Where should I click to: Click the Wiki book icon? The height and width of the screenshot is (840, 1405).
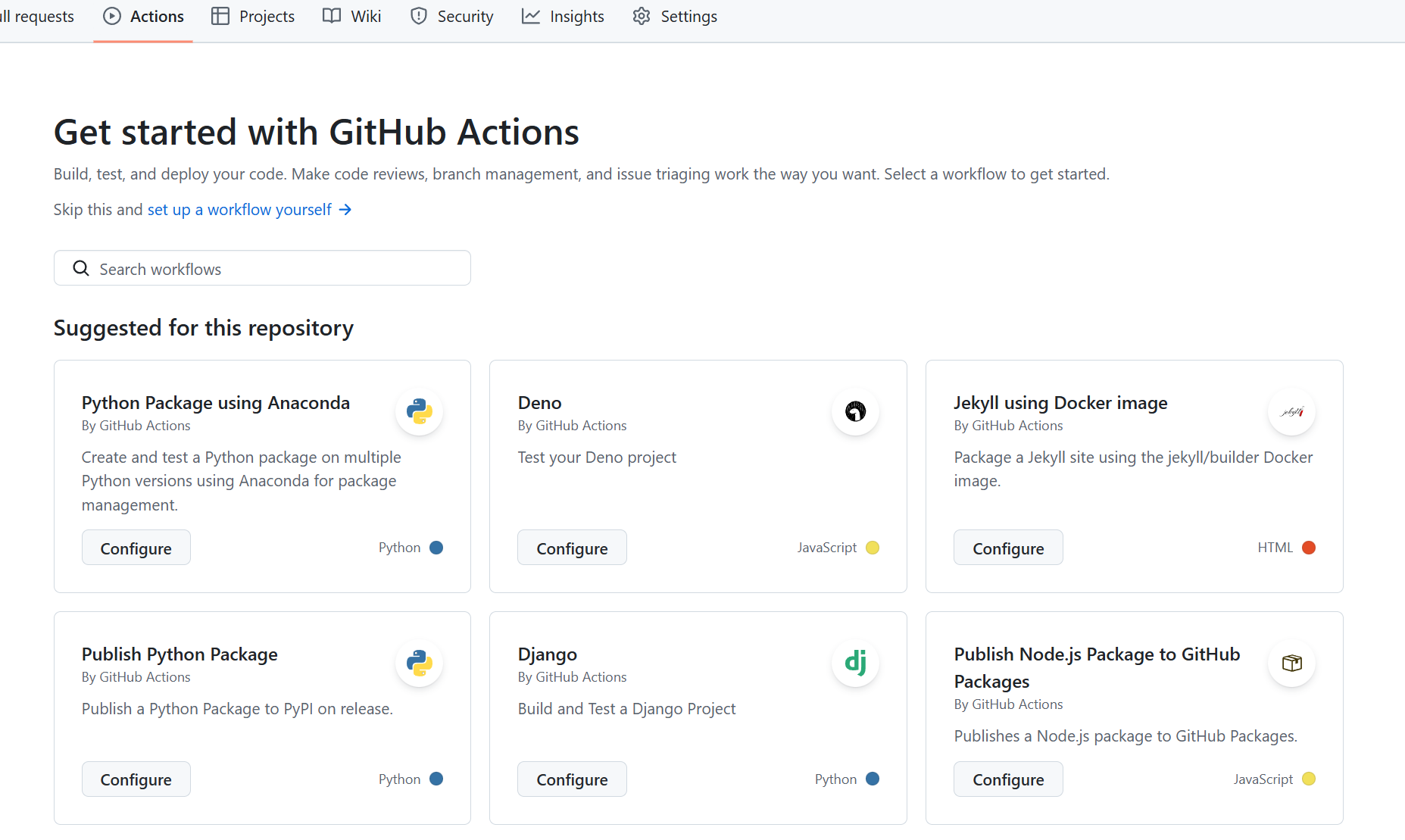tap(332, 16)
